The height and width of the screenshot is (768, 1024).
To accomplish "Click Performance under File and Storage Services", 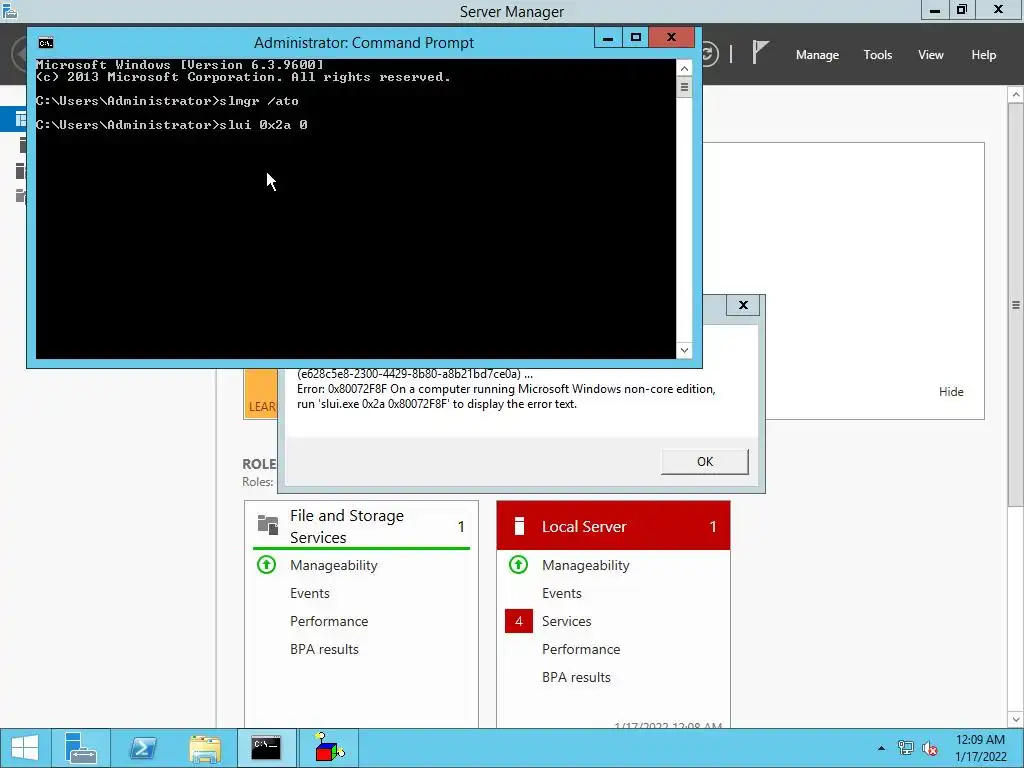I will coord(329,621).
